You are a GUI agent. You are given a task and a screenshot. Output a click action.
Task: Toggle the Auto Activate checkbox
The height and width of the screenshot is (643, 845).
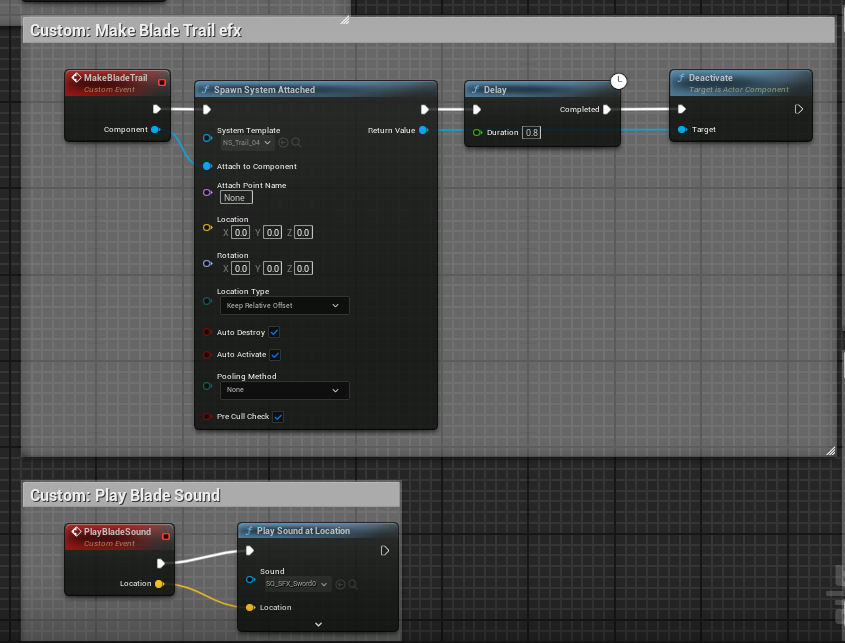(275, 355)
